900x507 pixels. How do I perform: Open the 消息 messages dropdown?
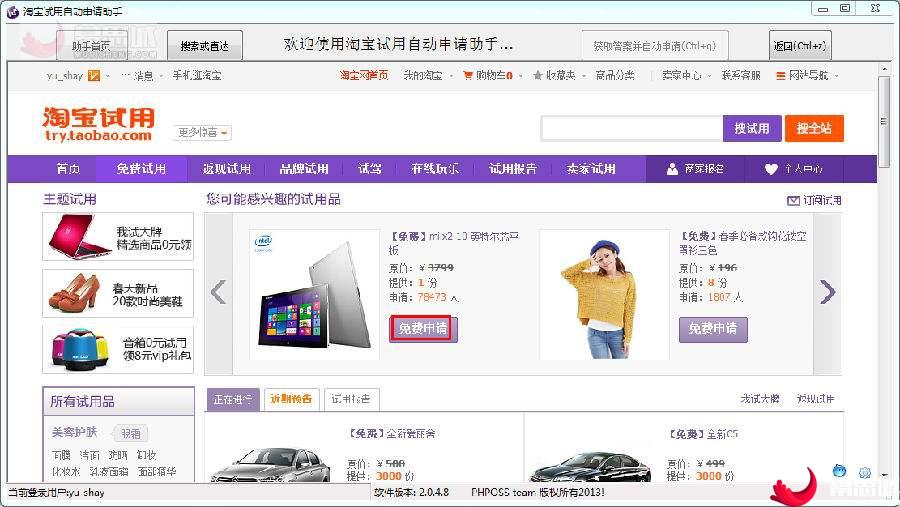[x=142, y=75]
